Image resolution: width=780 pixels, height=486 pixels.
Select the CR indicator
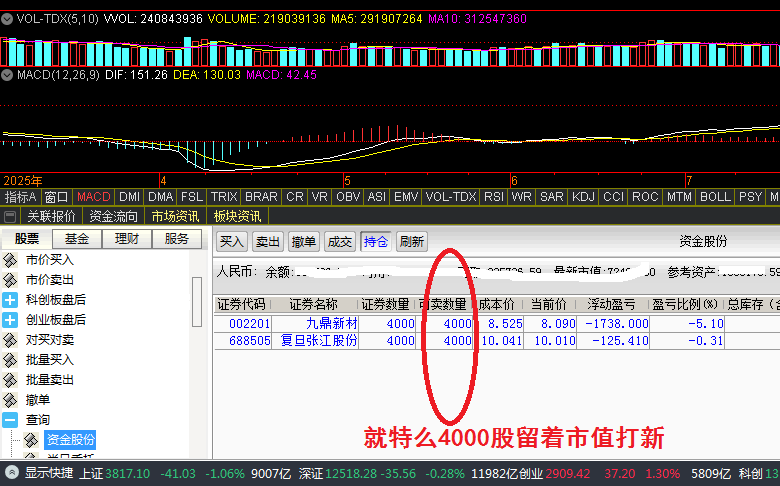(x=295, y=197)
